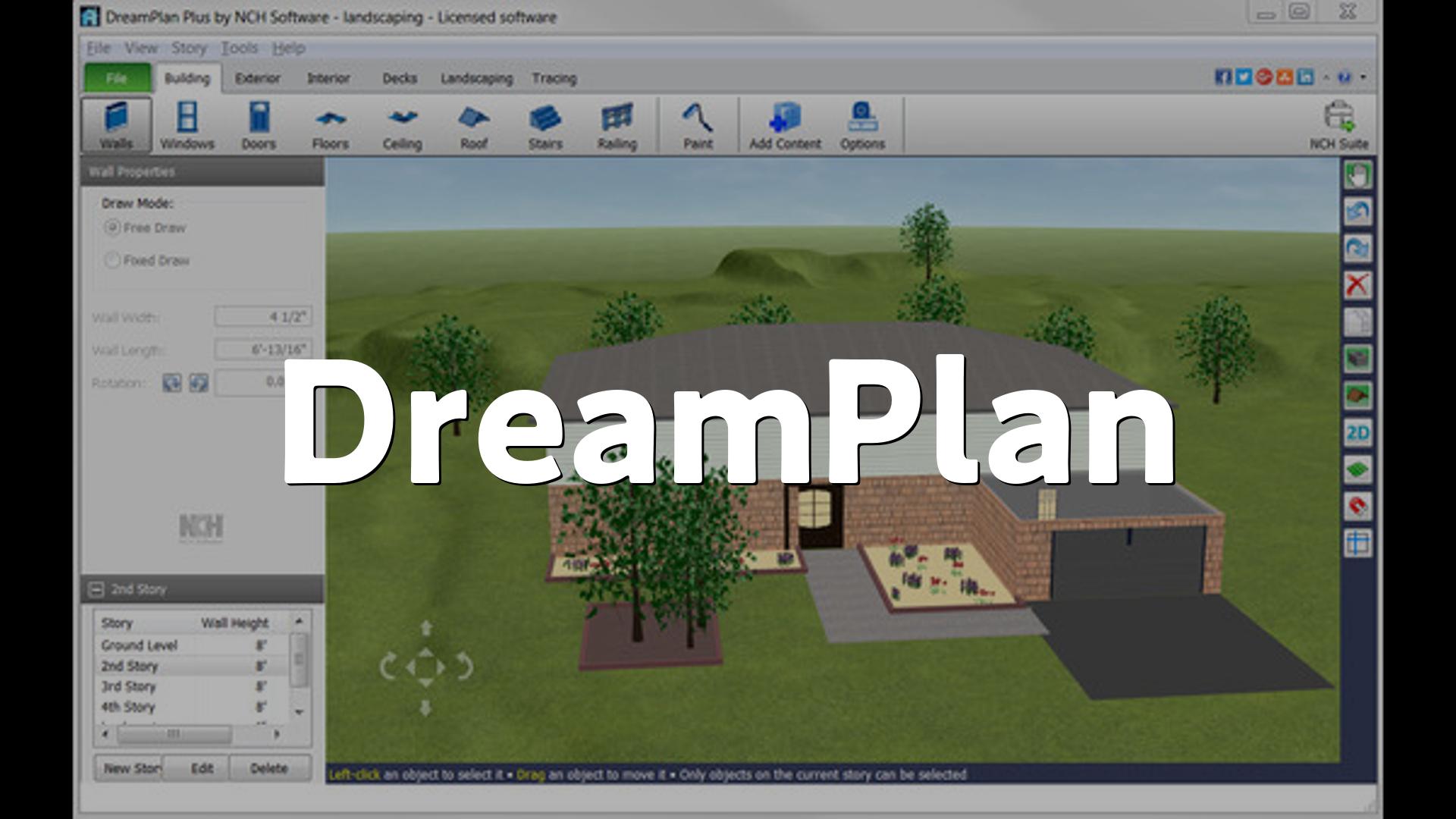Open NCH Suite

(1339, 125)
